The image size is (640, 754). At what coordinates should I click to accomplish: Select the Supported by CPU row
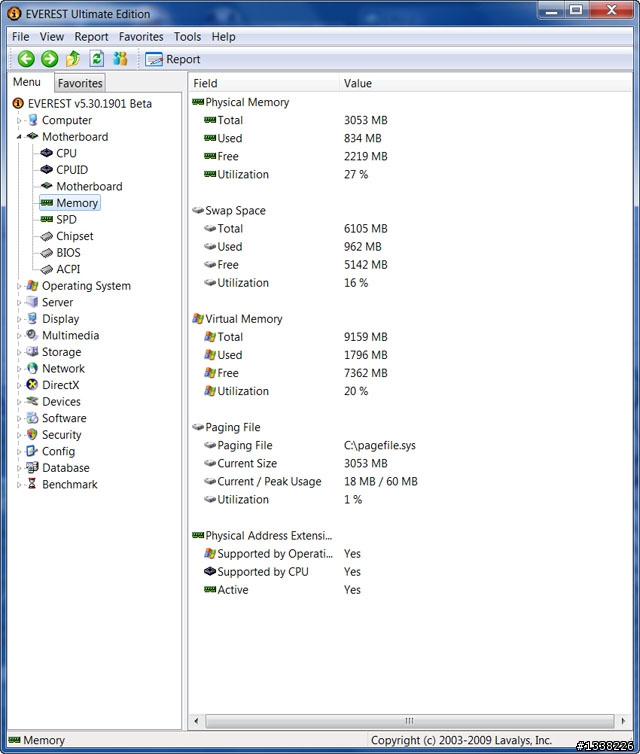410,572
